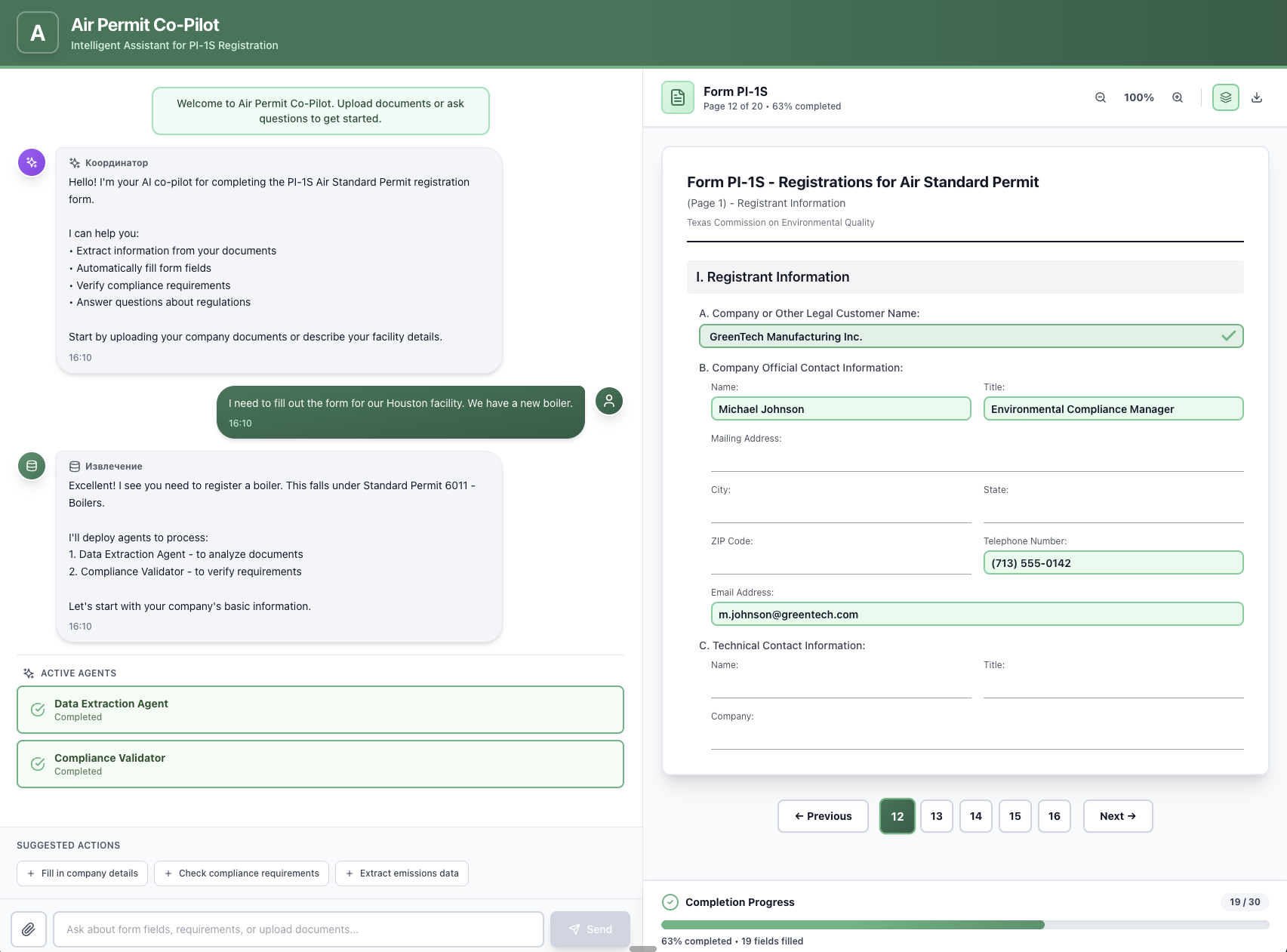1287x952 pixels.
Task: Go back using the Previous button
Action: coord(823,816)
